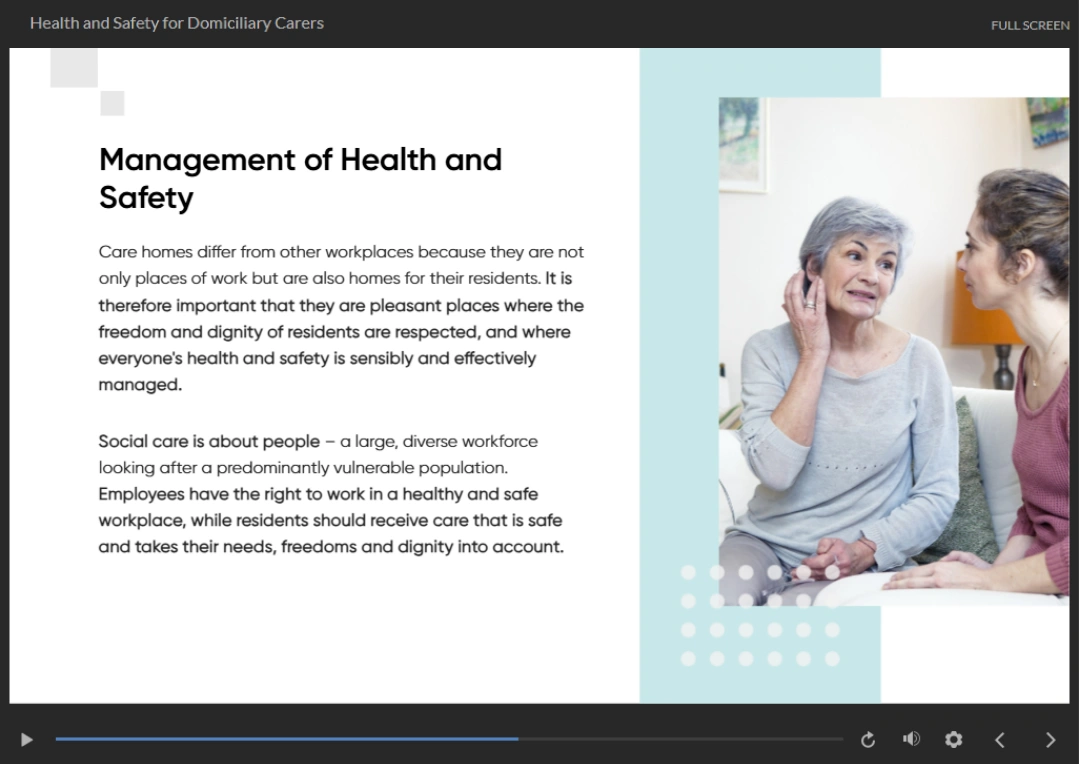Screen dimensions: 1080x764
Task: Advance to the next slide arrow
Action: coord(1050,740)
